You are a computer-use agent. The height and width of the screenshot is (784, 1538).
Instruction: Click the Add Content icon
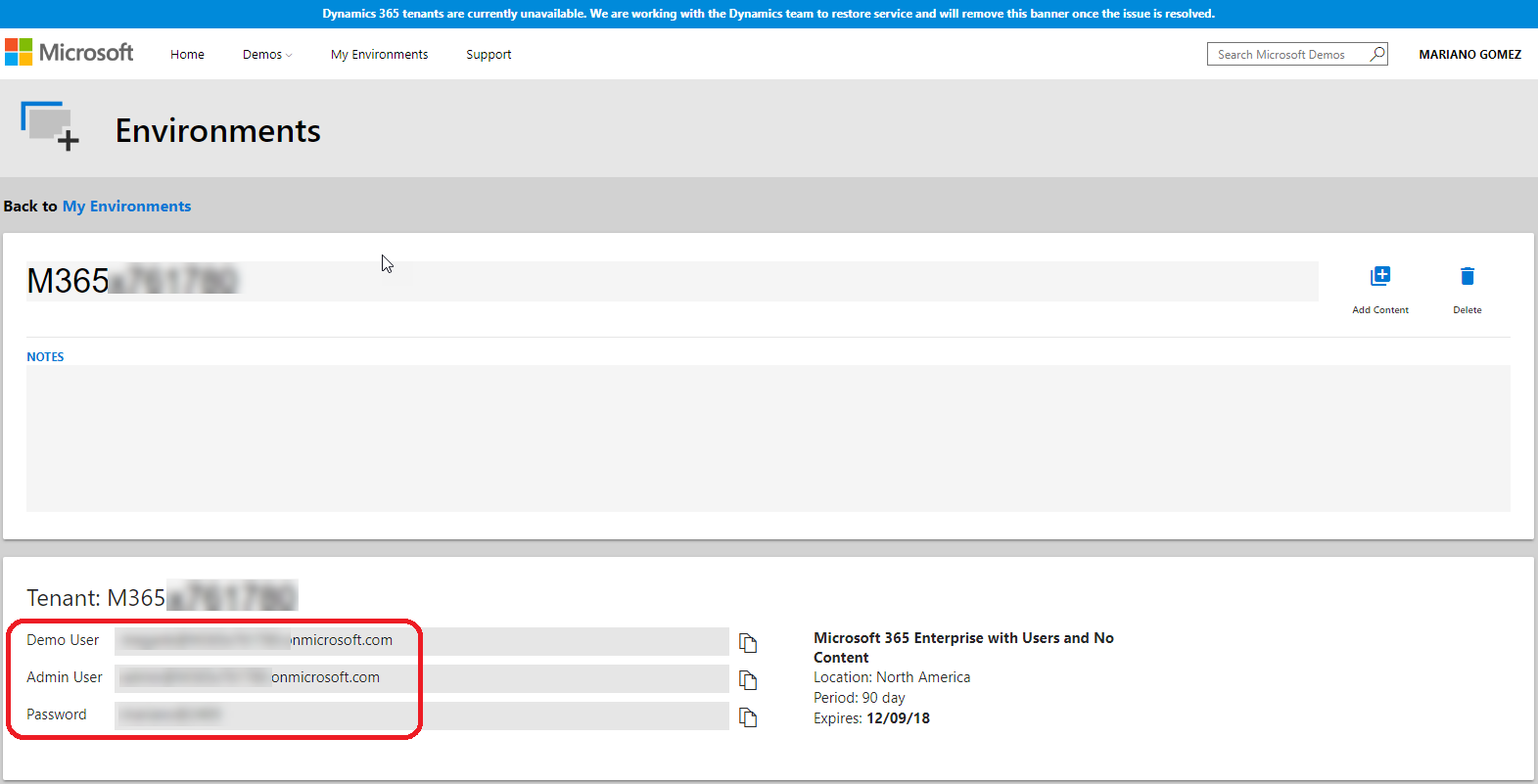(x=1380, y=276)
